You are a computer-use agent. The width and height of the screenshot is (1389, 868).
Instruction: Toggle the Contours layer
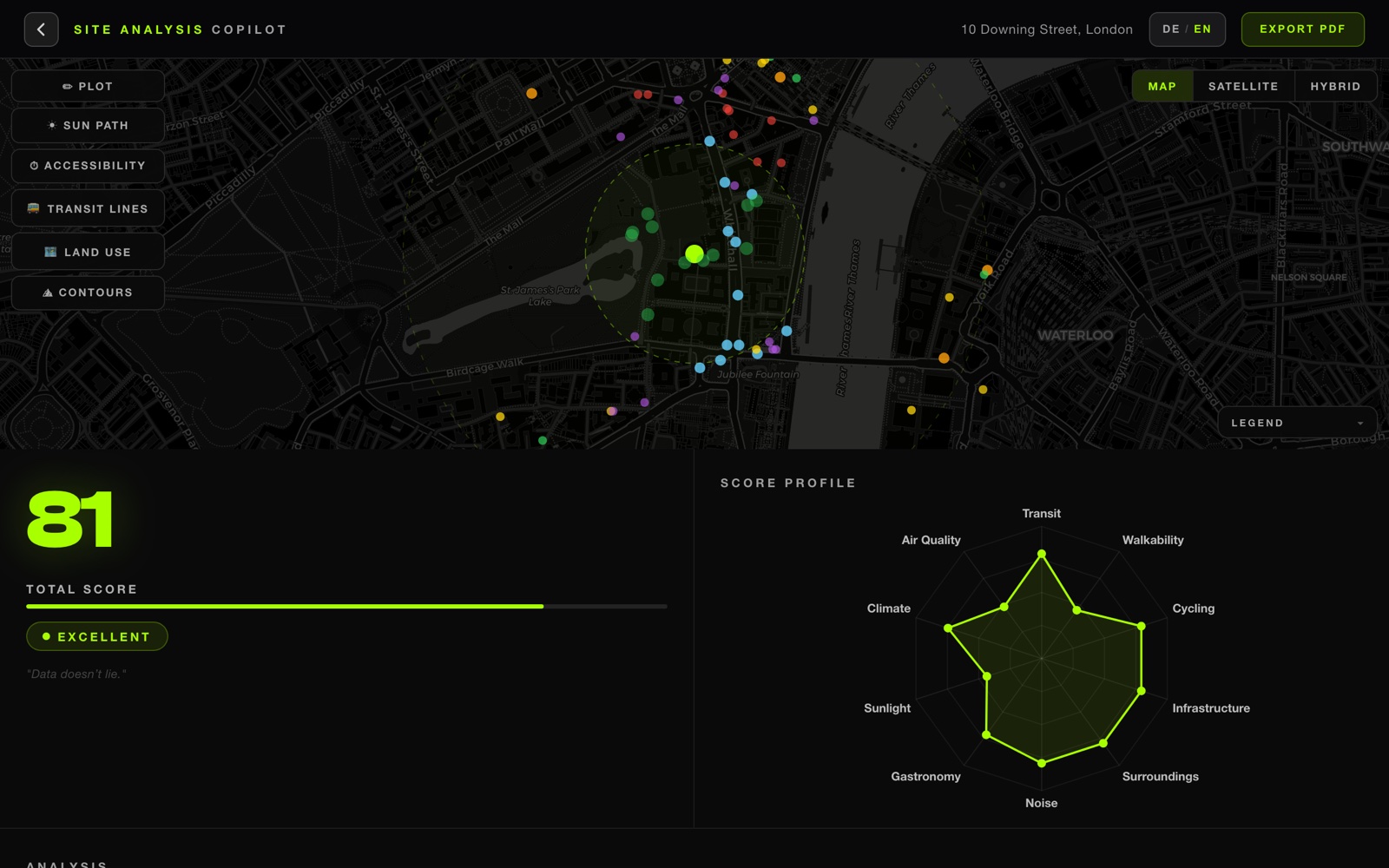(88, 293)
